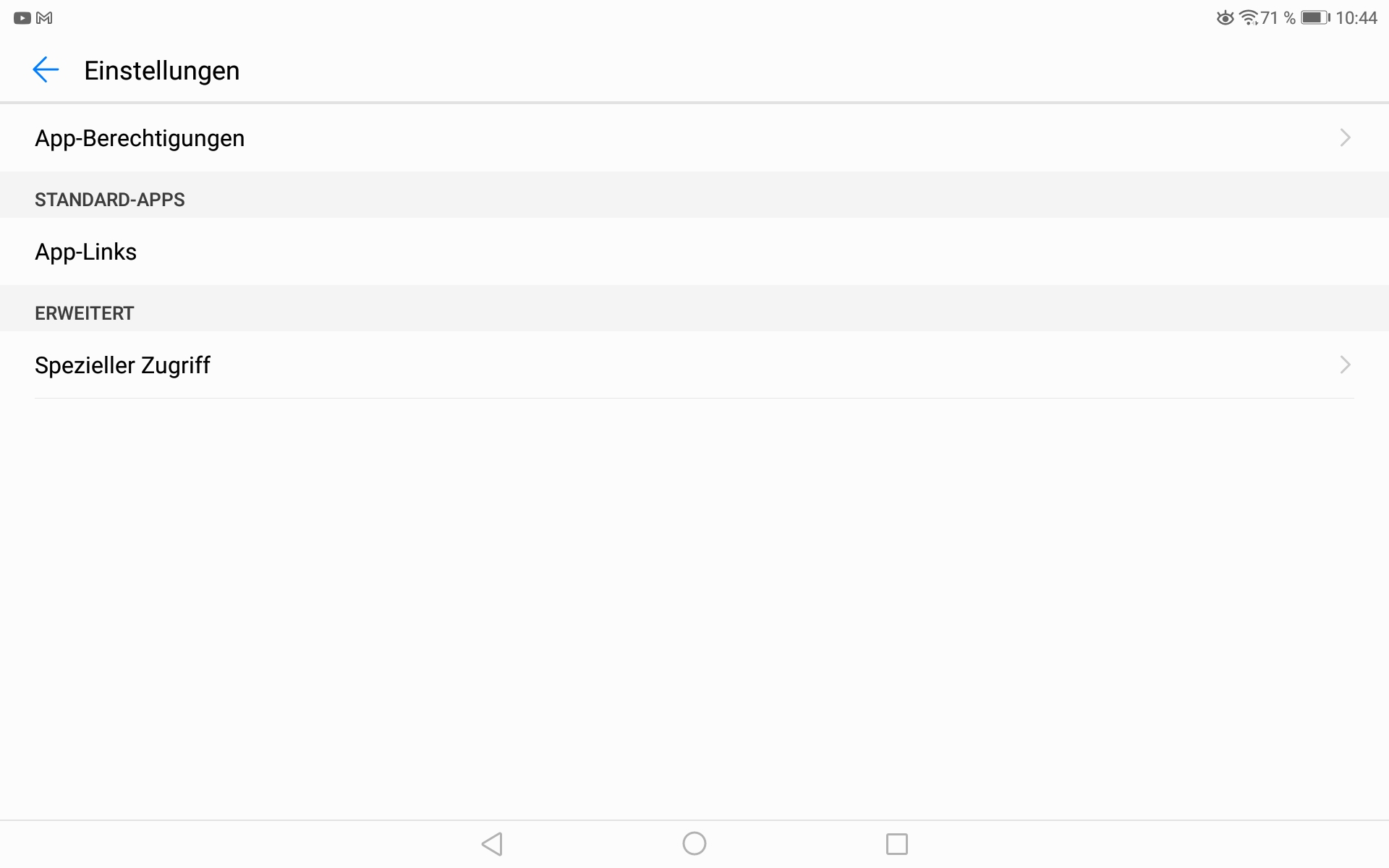Tap the divider line below Spezieller Zugriff
The width and height of the screenshot is (1389, 868).
coord(694,398)
